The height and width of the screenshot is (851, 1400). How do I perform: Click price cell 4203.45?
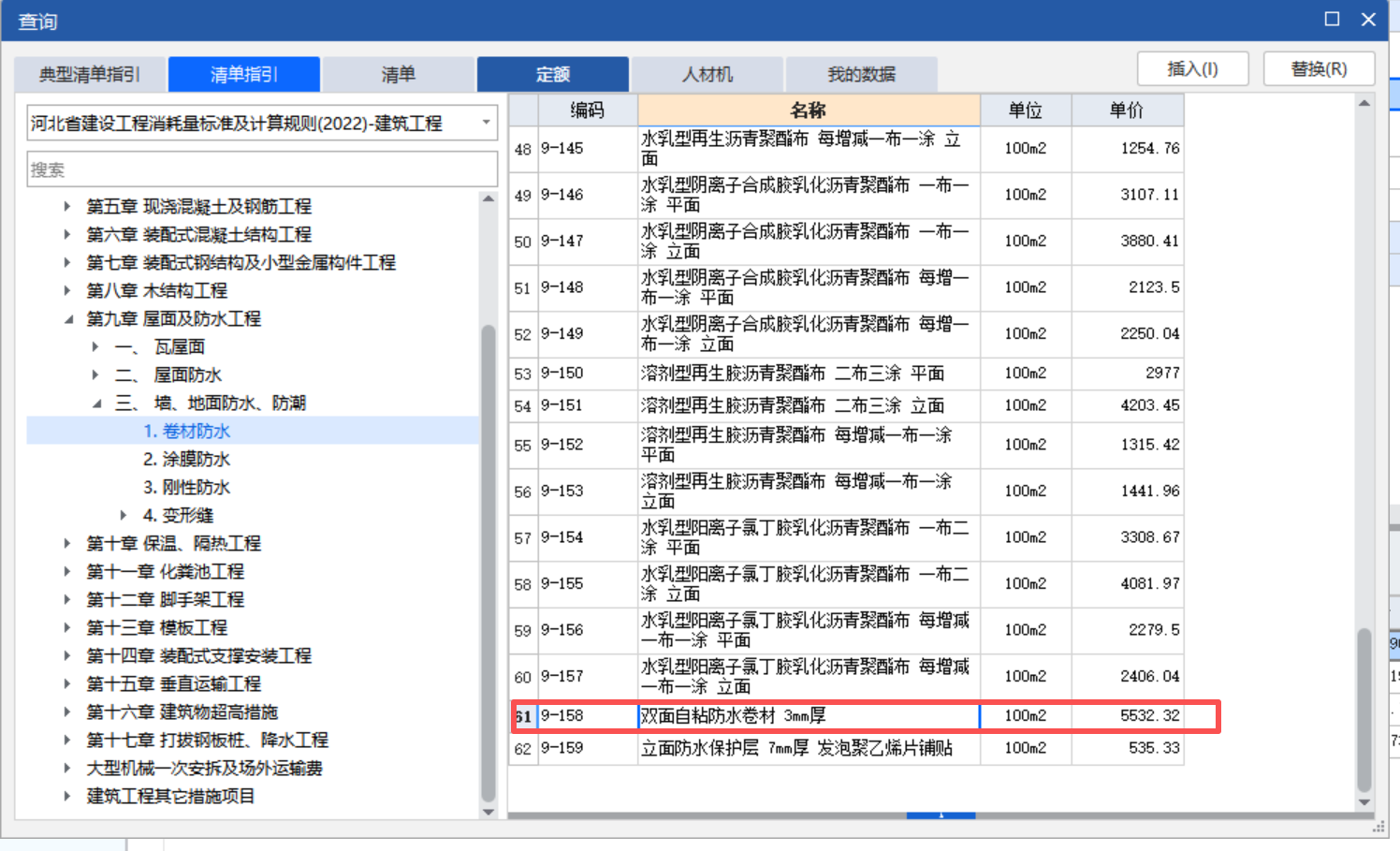click(1128, 405)
